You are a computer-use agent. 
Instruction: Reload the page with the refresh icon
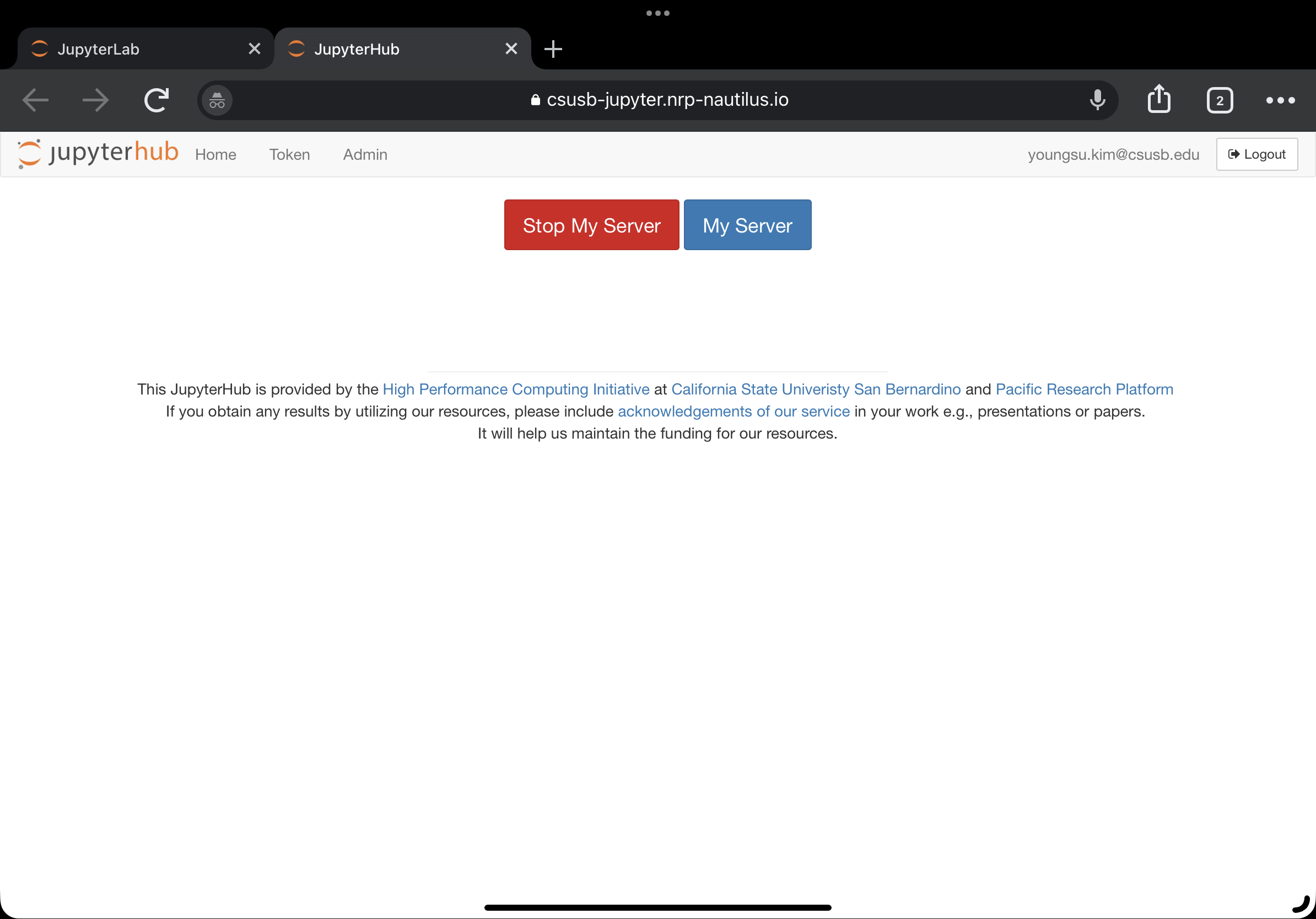[157, 100]
